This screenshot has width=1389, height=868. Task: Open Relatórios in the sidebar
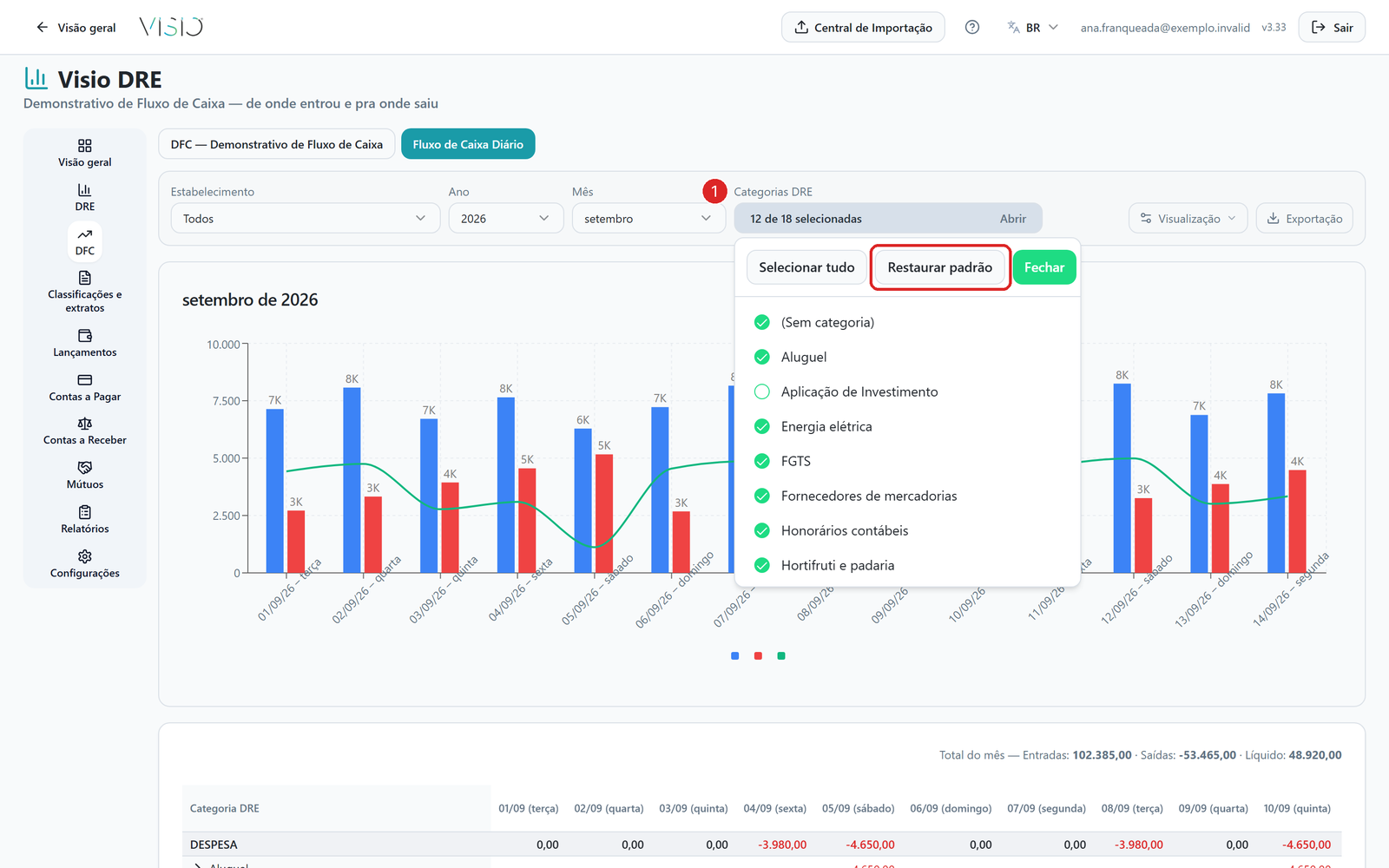pos(84,520)
